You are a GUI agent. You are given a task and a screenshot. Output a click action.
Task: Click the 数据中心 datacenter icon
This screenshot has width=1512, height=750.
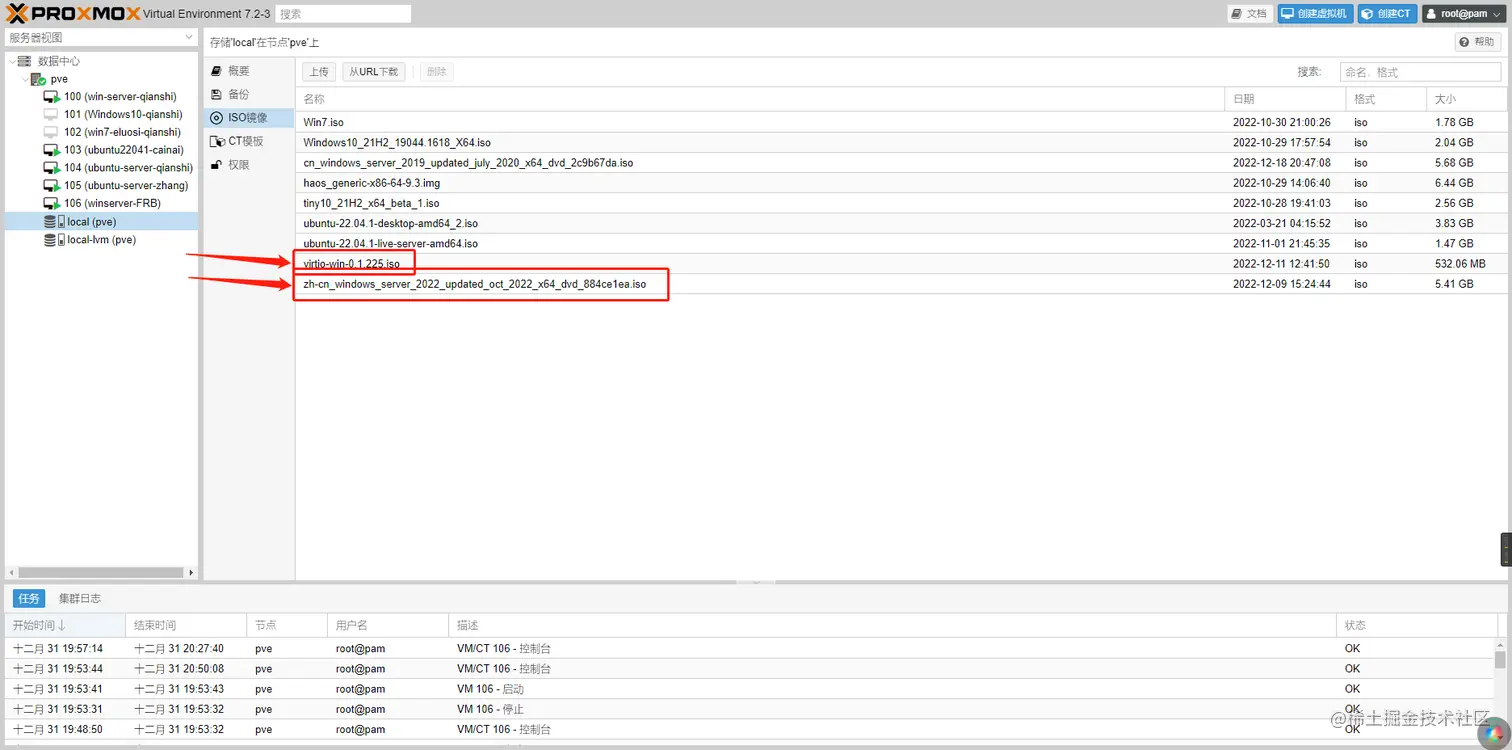click(x=25, y=61)
